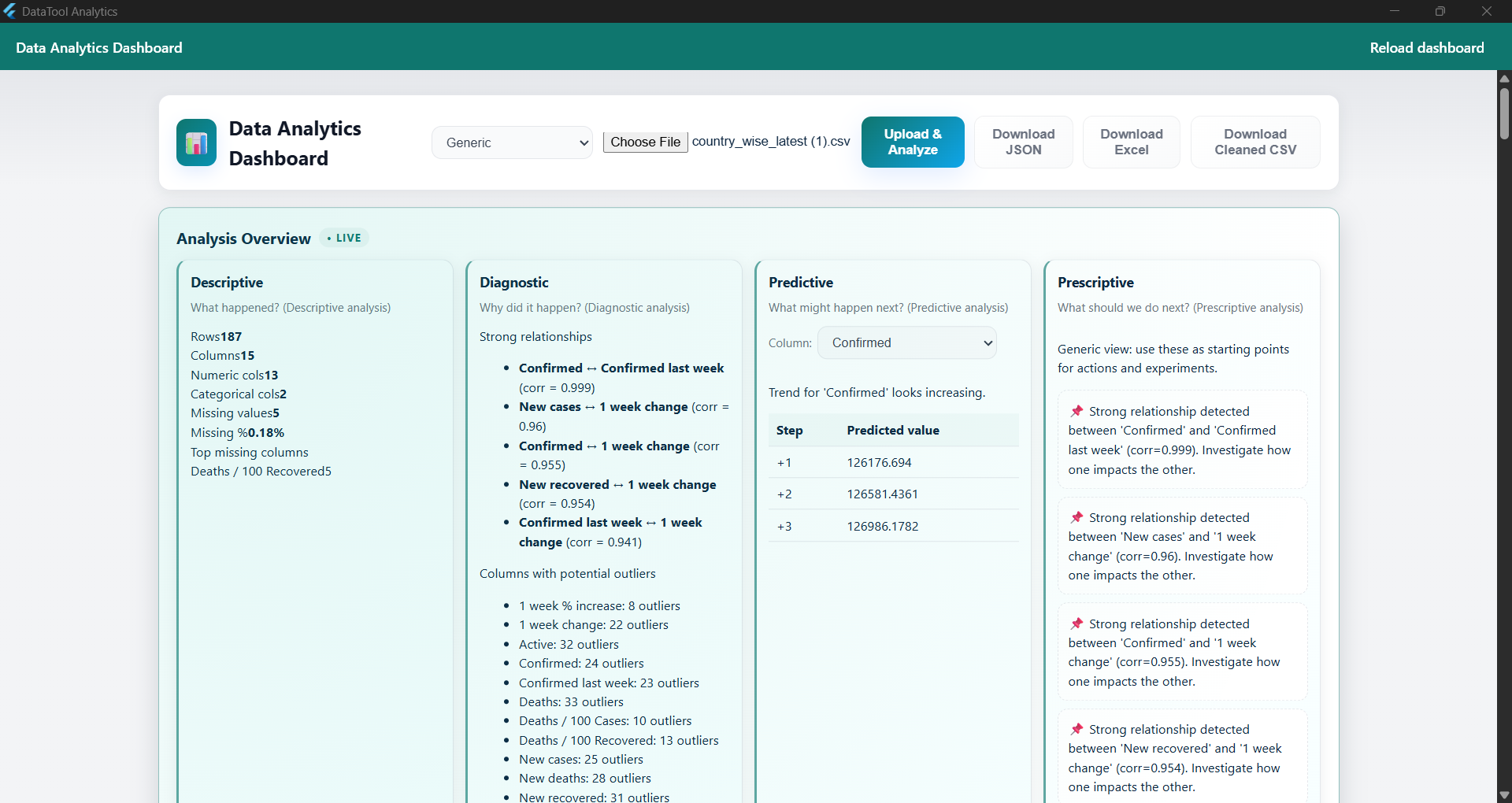
Task: Click the pushpin icon on the 'New recovered' recommendation
Action: coord(1077,729)
